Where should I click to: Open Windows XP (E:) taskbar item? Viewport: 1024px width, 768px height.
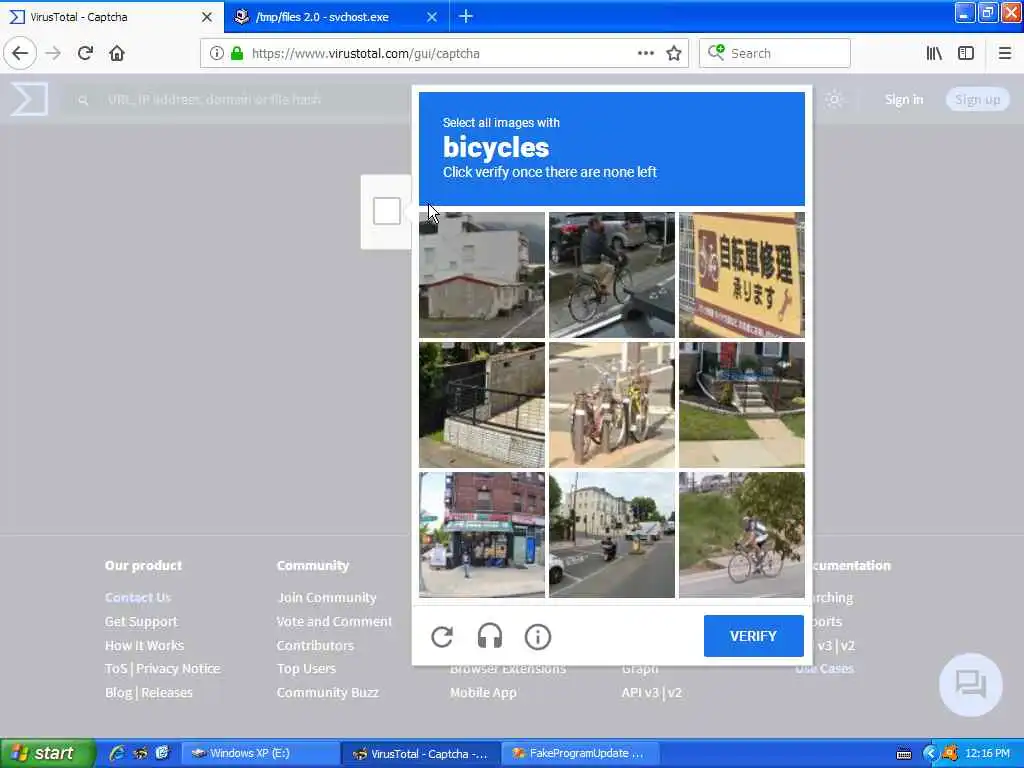tap(261, 753)
